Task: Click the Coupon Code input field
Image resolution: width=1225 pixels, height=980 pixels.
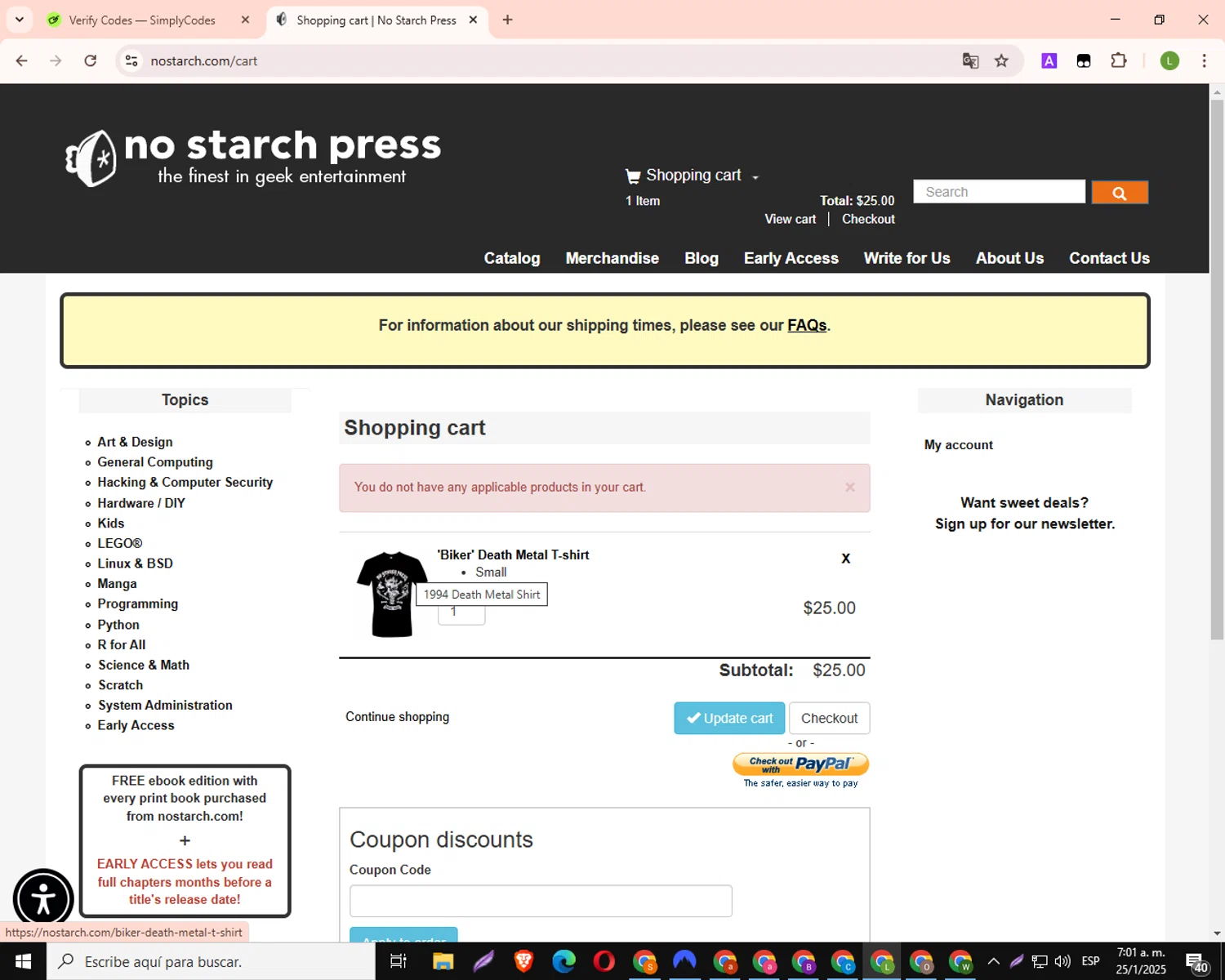Action: (x=541, y=901)
